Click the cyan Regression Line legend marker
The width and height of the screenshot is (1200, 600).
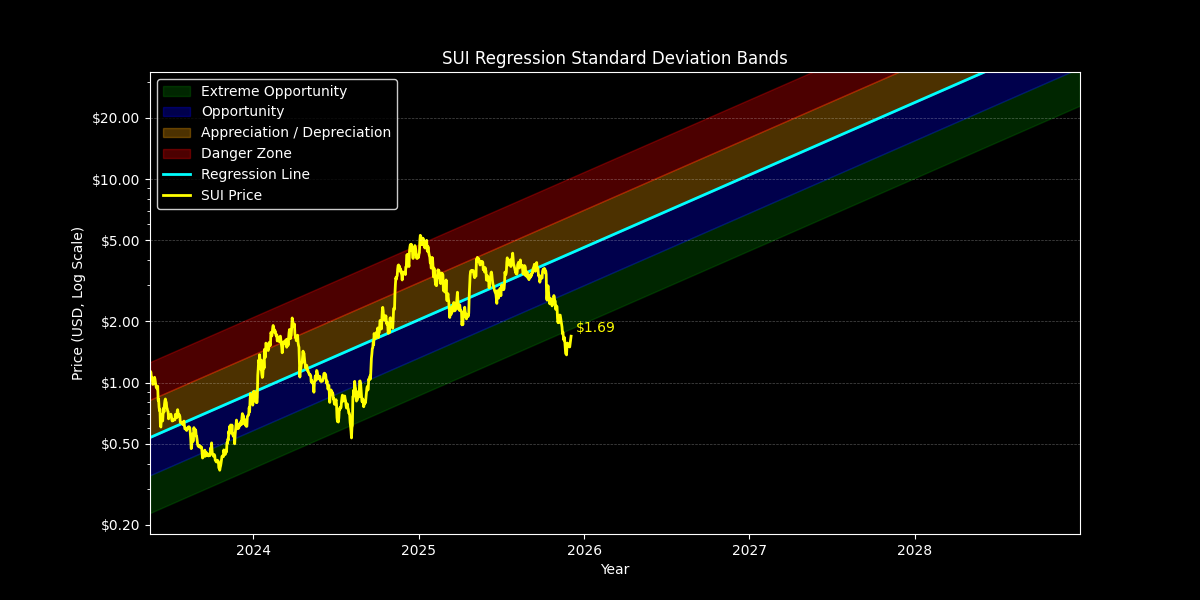pos(175,174)
